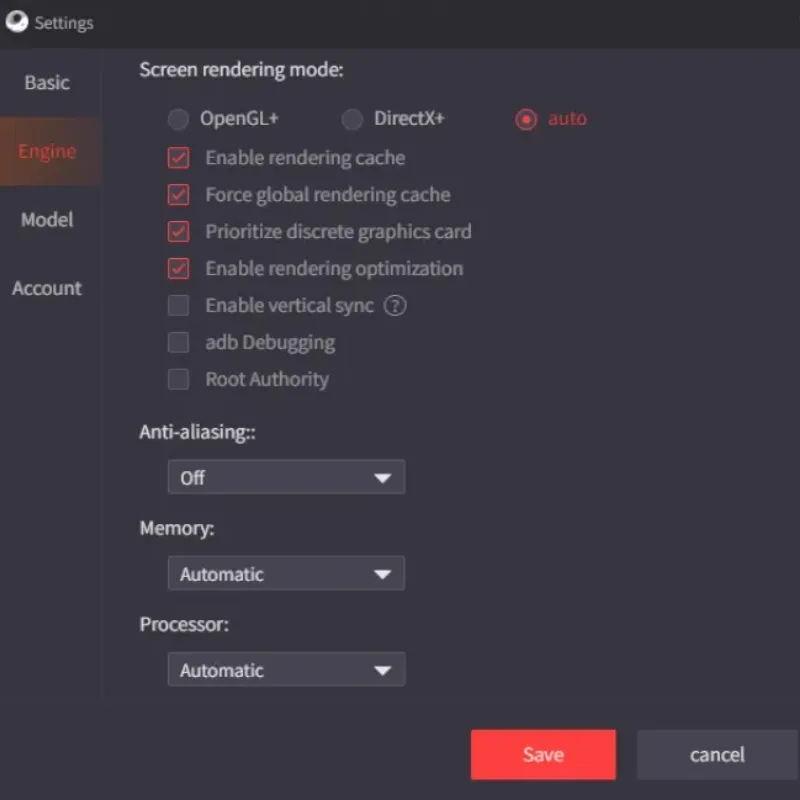Click the Settings logo icon
The height and width of the screenshot is (800, 800).
[x=16, y=22]
